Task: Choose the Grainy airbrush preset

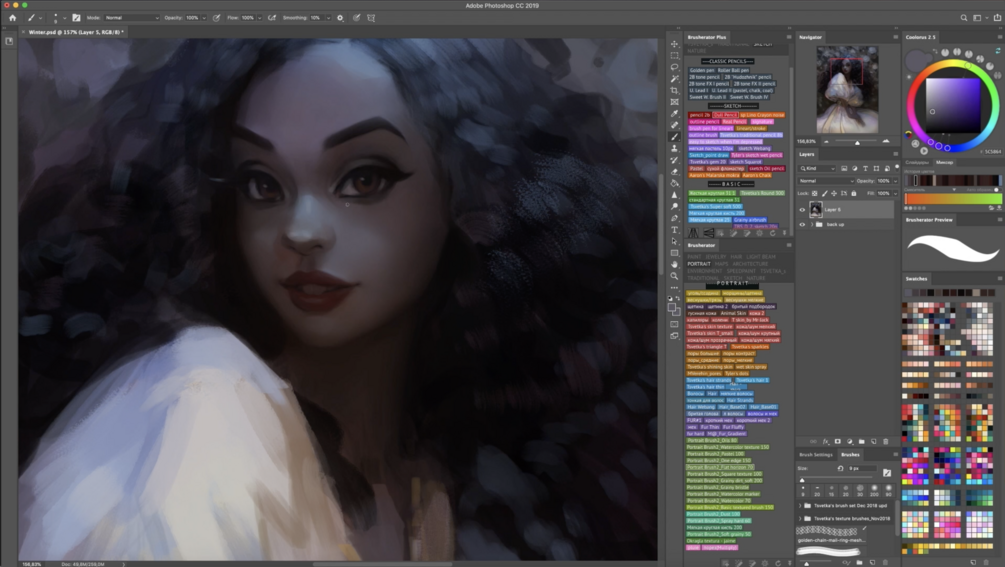Action: click(x=750, y=220)
